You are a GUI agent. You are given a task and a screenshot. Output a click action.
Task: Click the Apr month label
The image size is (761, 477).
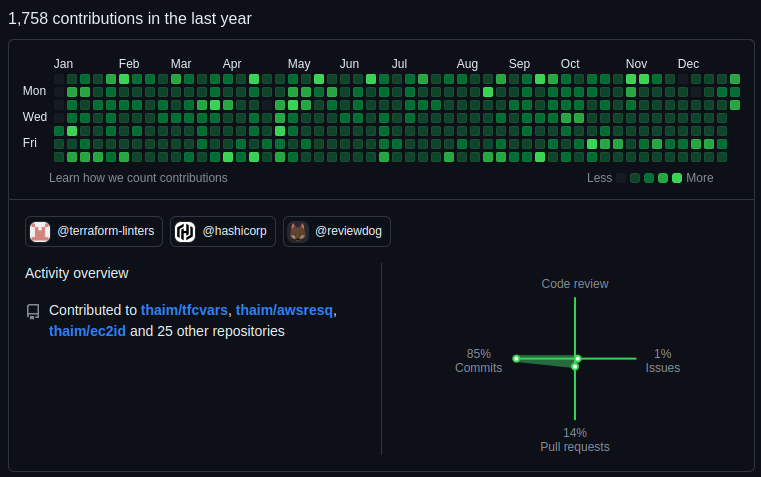tap(232, 64)
